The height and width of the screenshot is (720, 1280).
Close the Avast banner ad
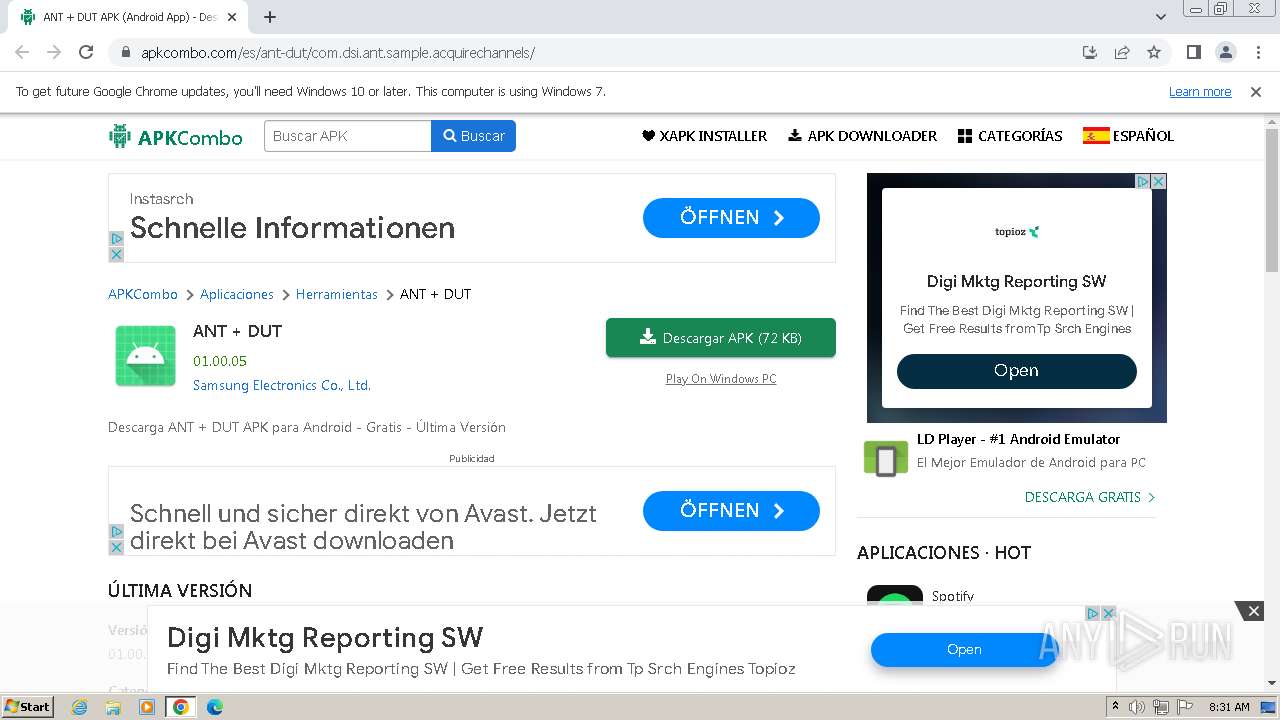coord(116,548)
